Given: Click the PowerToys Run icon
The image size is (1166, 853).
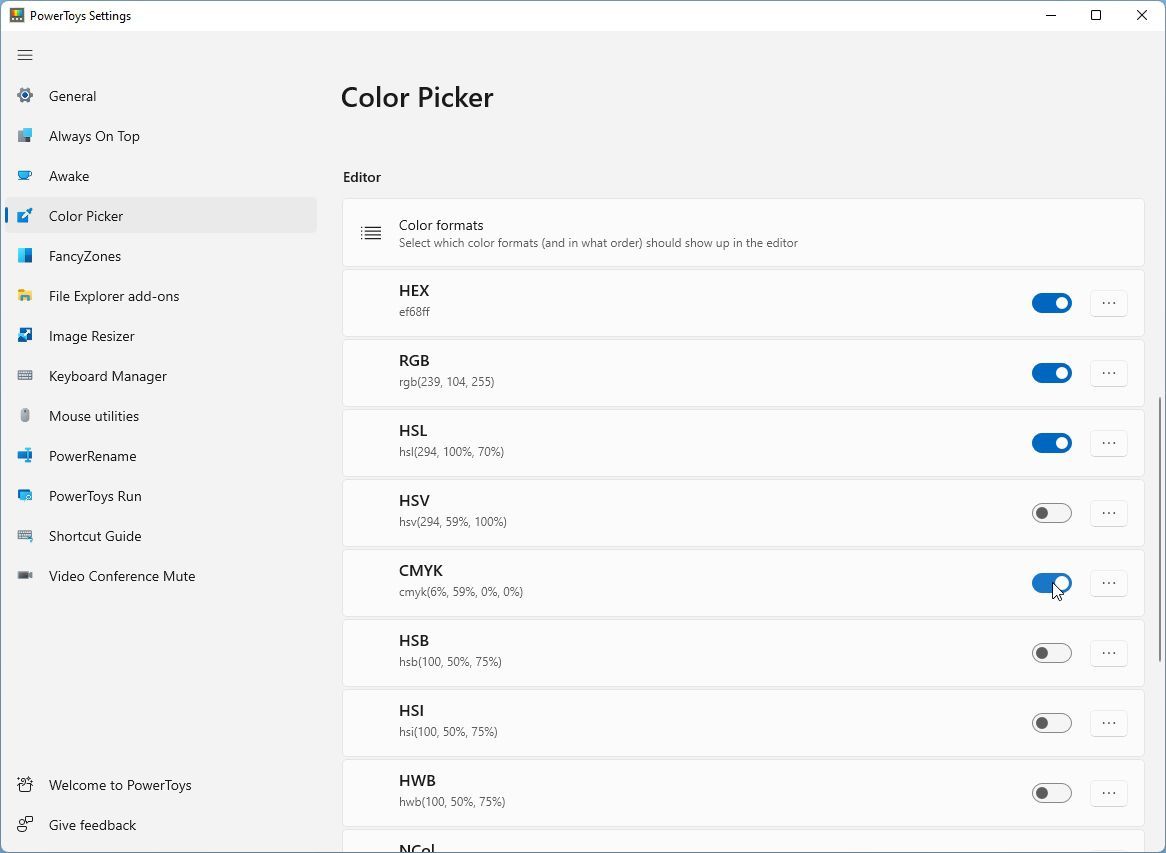Looking at the screenshot, I should click(x=24, y=495).
